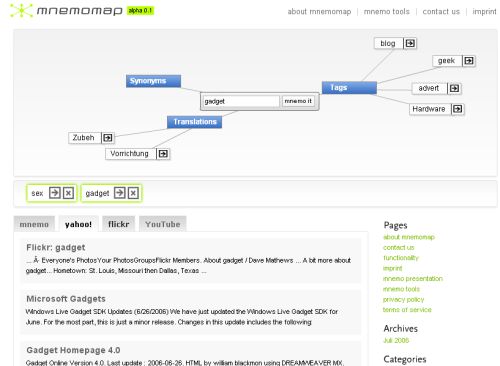Open the imprint top menu item
Viewport: 500px width, 366px height.
(484, 12)
